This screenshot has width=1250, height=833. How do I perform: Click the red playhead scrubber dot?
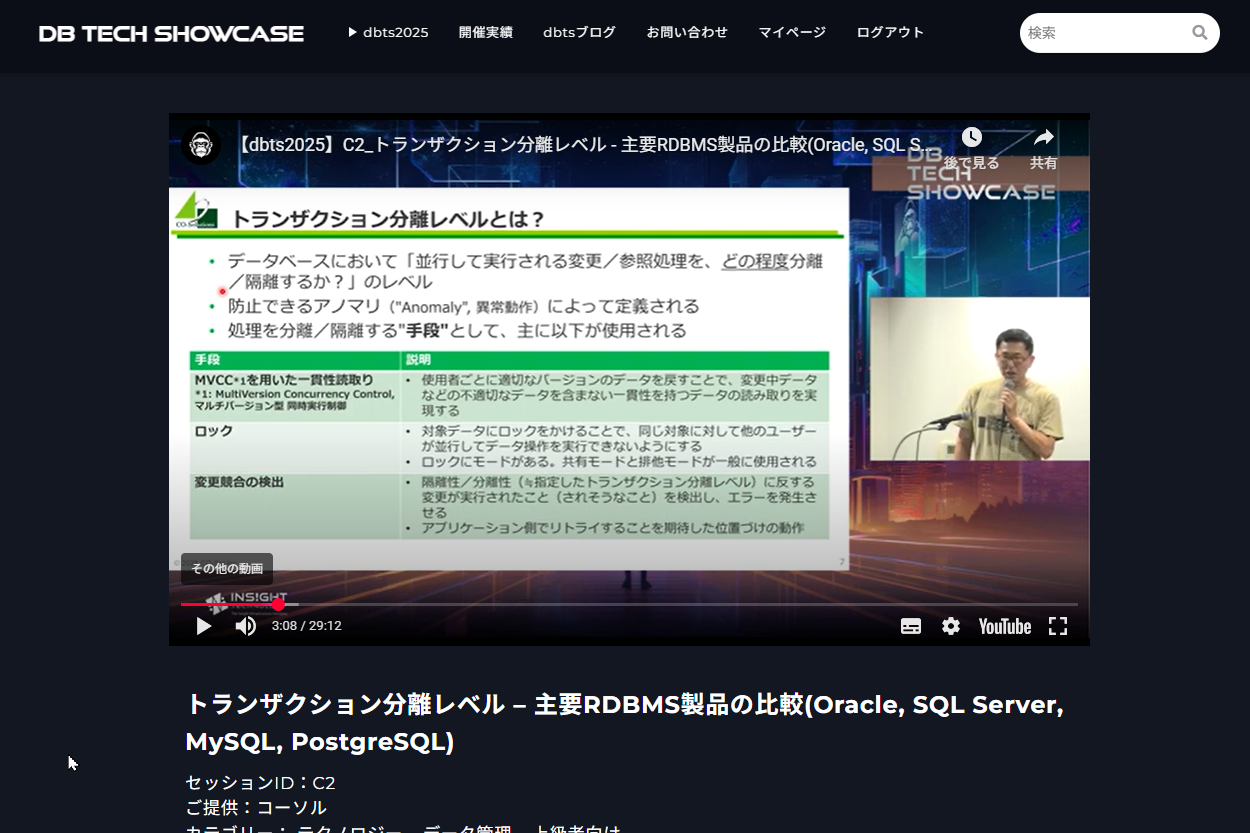(278, 604)
